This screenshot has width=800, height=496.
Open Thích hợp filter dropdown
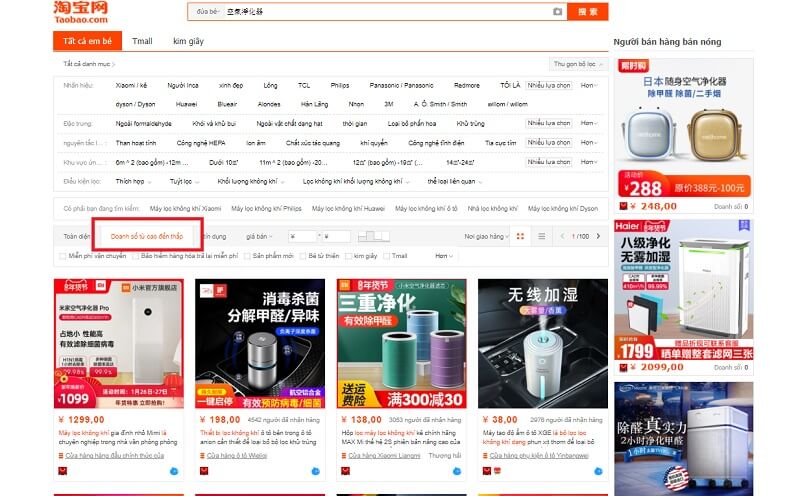[x=133, y=181]
